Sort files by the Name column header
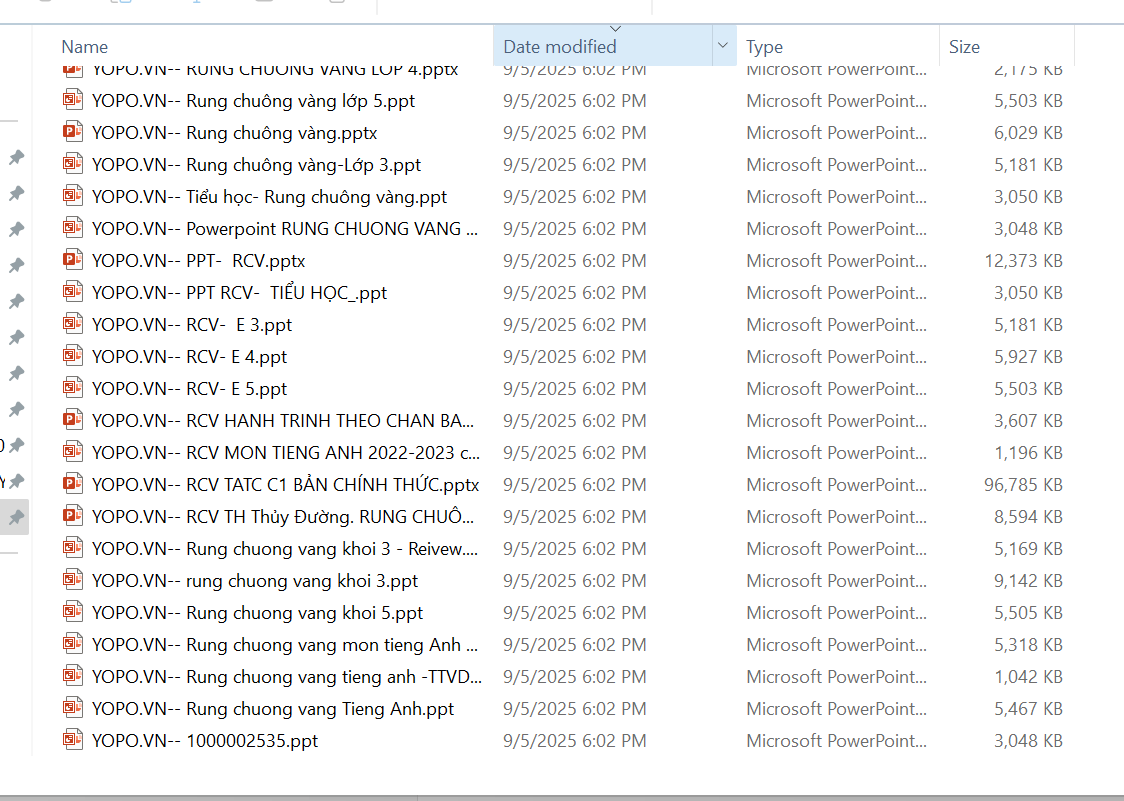This screenshot has width=1124, height=801. coord(85,47)
